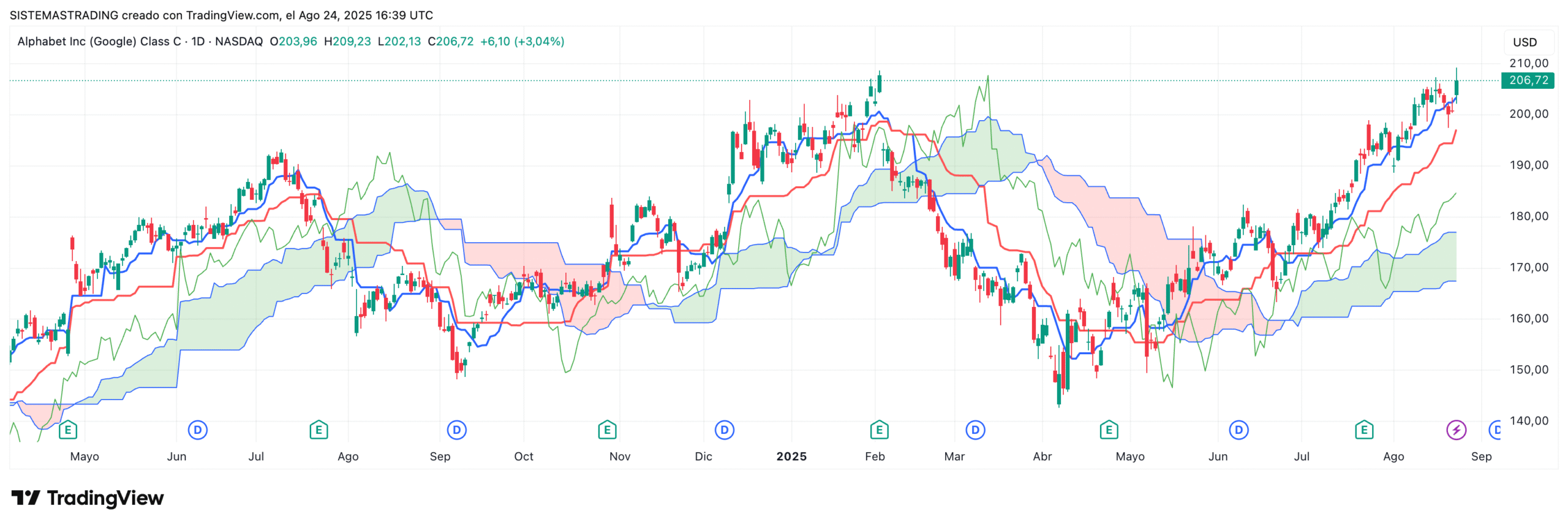This screenshot has height=527, width=1568.
Task: Click the earnings marker at Feb 2025
Action: (x=879, y=430)
